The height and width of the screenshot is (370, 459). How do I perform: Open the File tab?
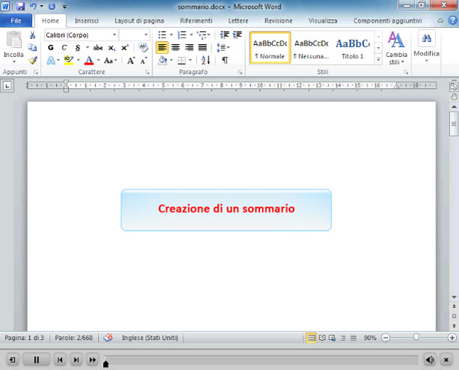[16, 21]
